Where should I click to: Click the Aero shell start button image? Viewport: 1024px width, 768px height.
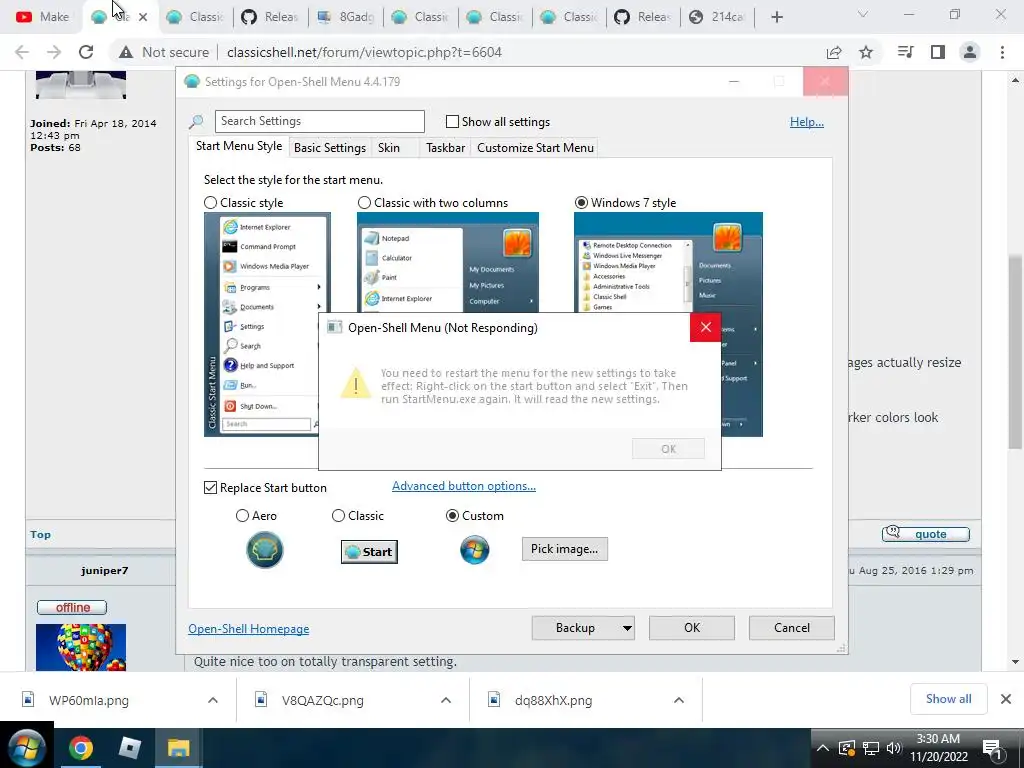pos(264,549)
